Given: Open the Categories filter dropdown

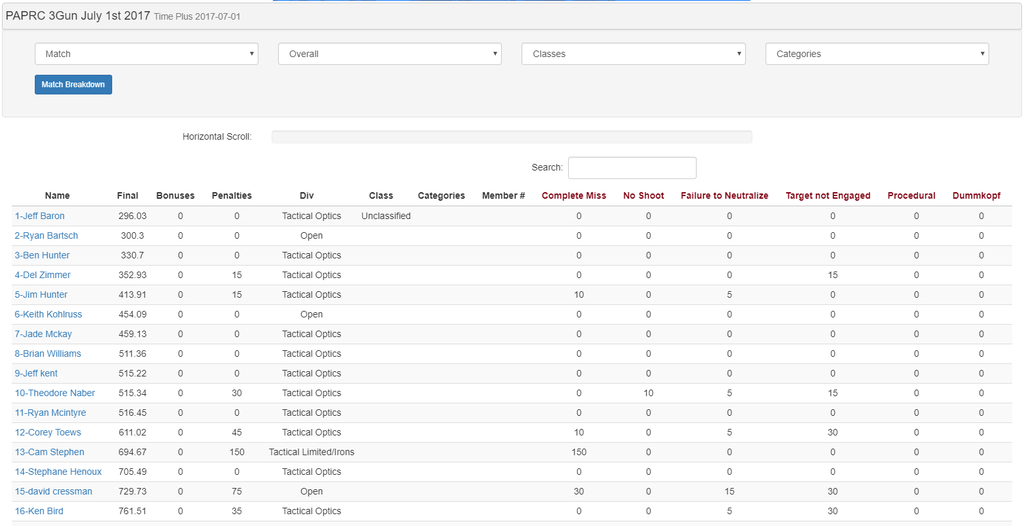Looking at the screenshot, I should [877, 54].
